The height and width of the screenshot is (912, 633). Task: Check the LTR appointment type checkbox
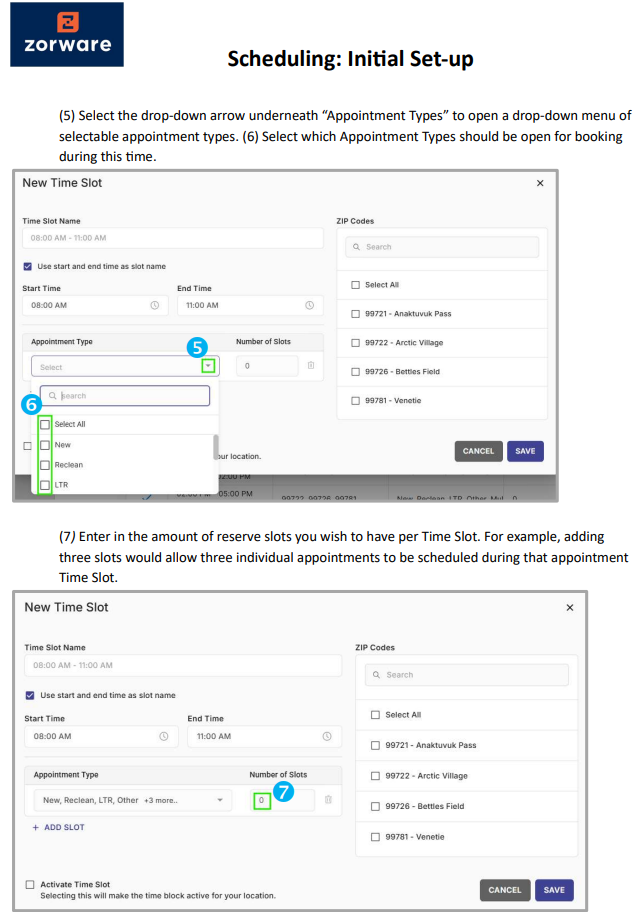45,485
